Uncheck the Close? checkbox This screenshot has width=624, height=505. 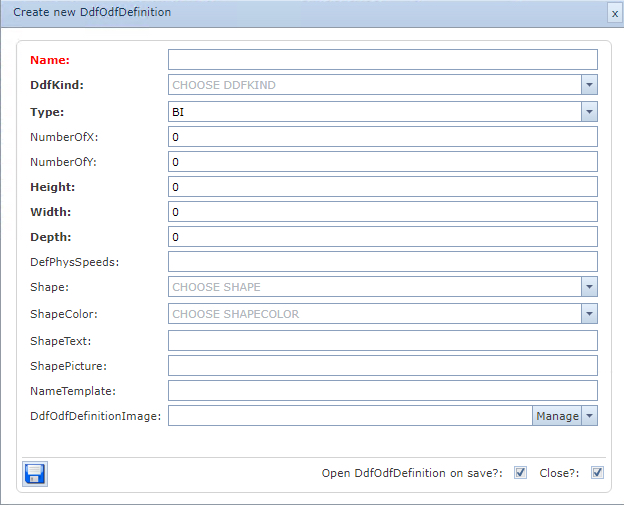point(597,473)
